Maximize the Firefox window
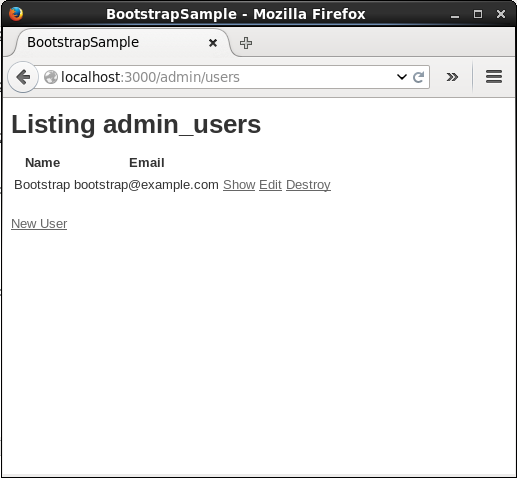The height and width of the screenshot is (478, 517). coord(478,14)
